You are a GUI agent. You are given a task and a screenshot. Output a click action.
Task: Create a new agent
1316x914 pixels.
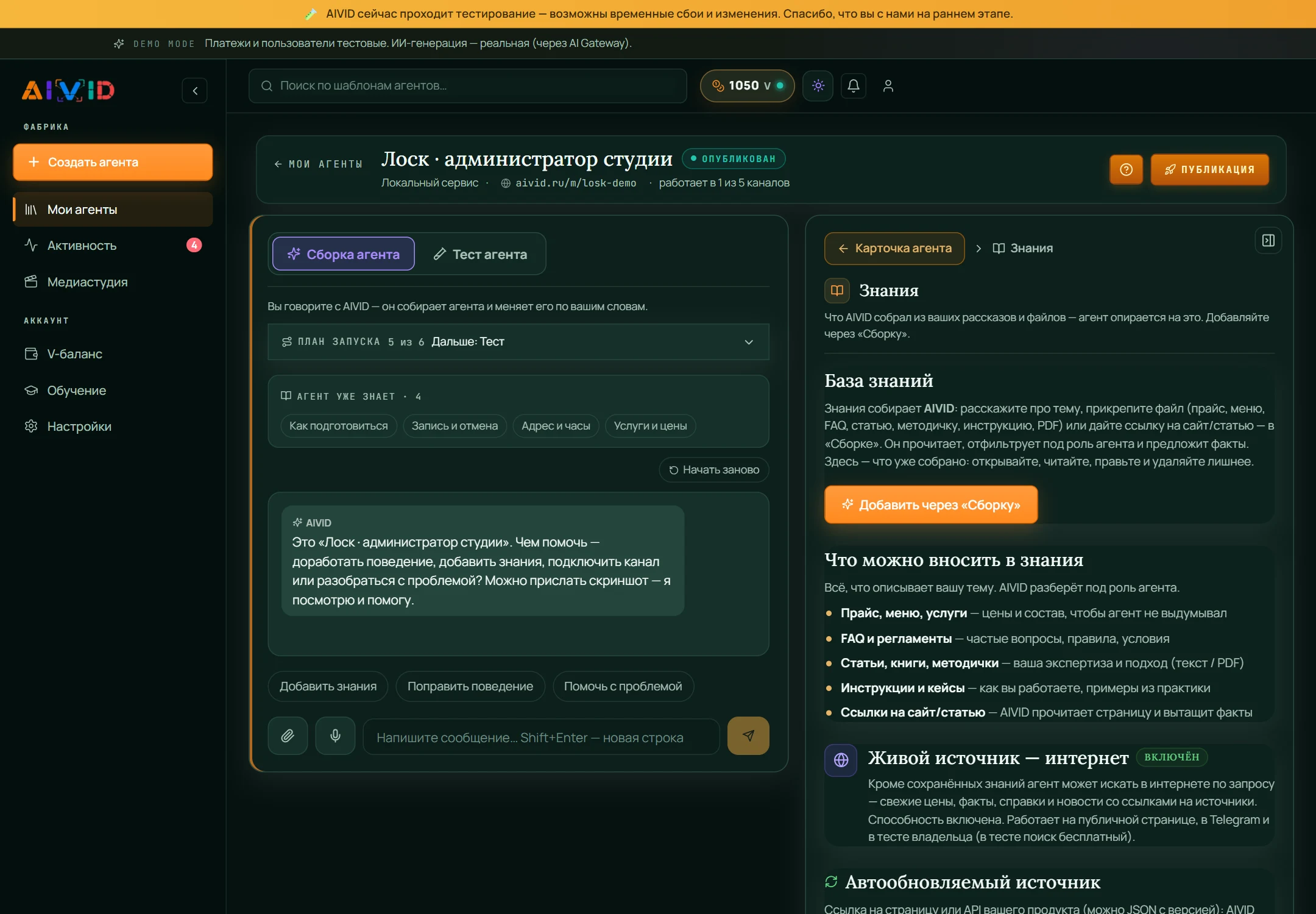[x=113, y=162]
